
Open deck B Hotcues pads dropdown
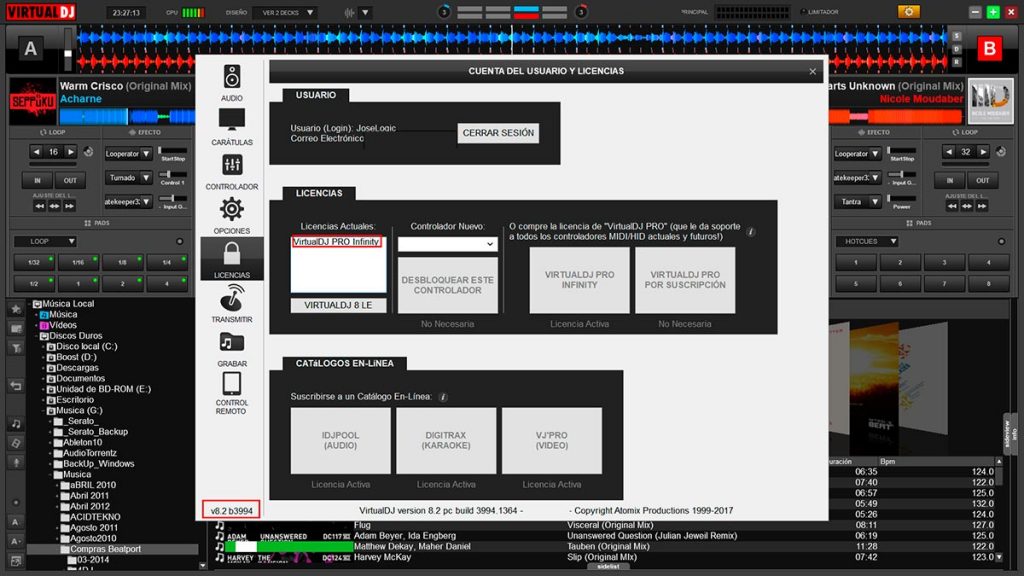[x=867, y=242]
